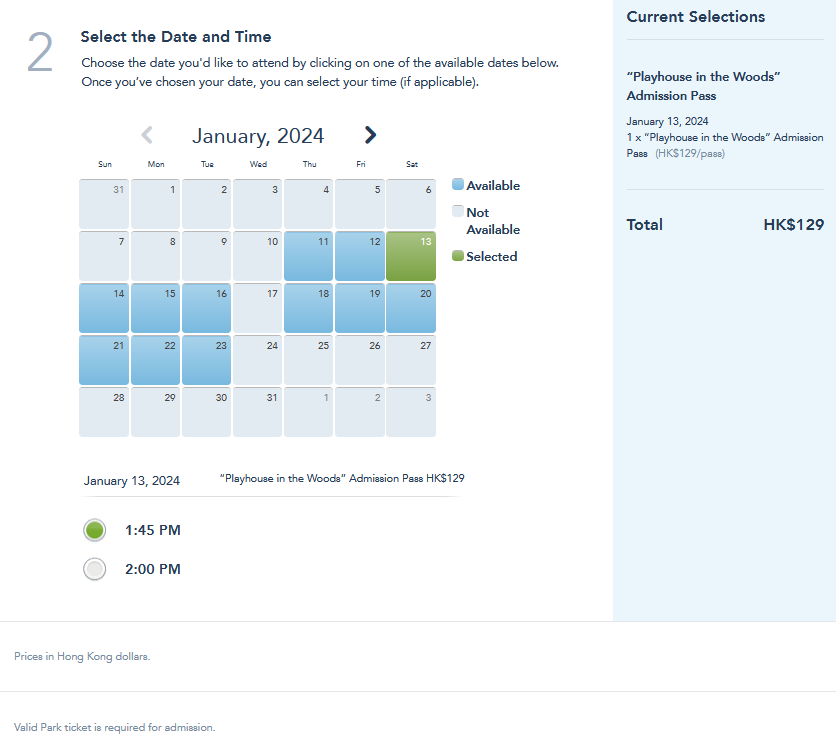
Task: Pick Saturday January 20
Action: [411, 308]
